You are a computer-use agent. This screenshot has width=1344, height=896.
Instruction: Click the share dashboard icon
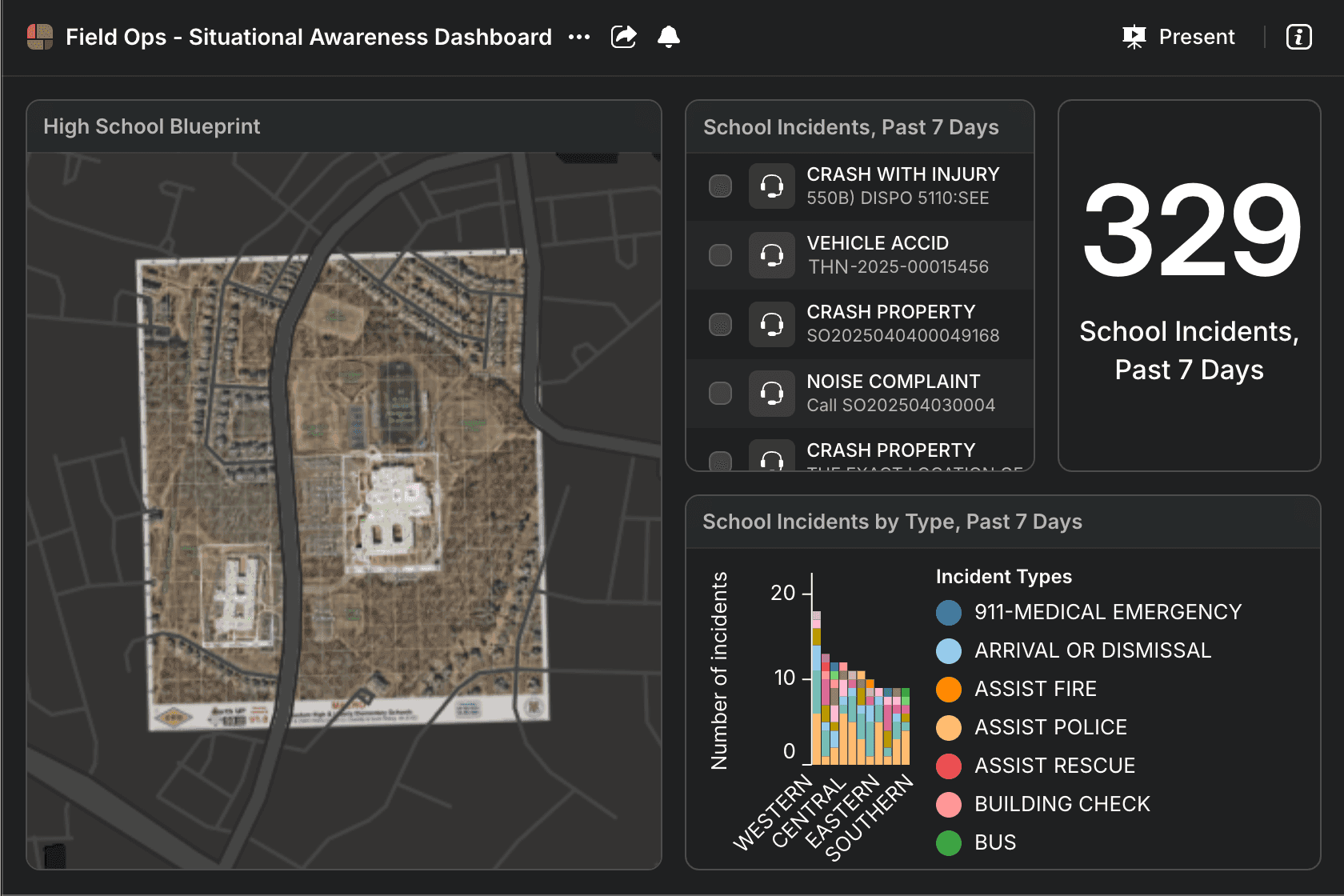pos(623,37)
